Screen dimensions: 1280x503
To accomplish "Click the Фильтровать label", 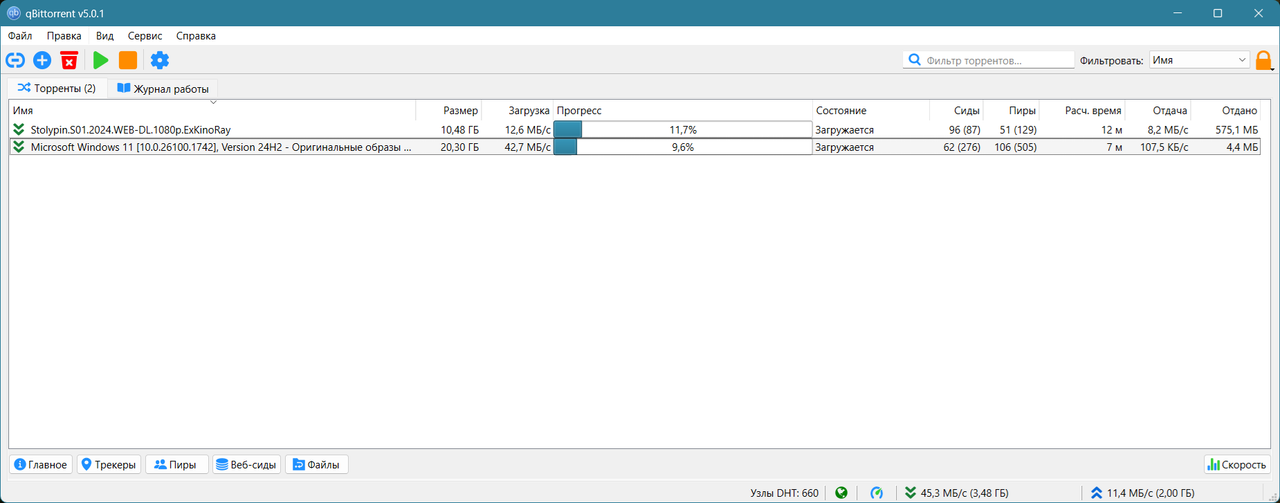I will pyautogui.click(x=1111, y=60).
